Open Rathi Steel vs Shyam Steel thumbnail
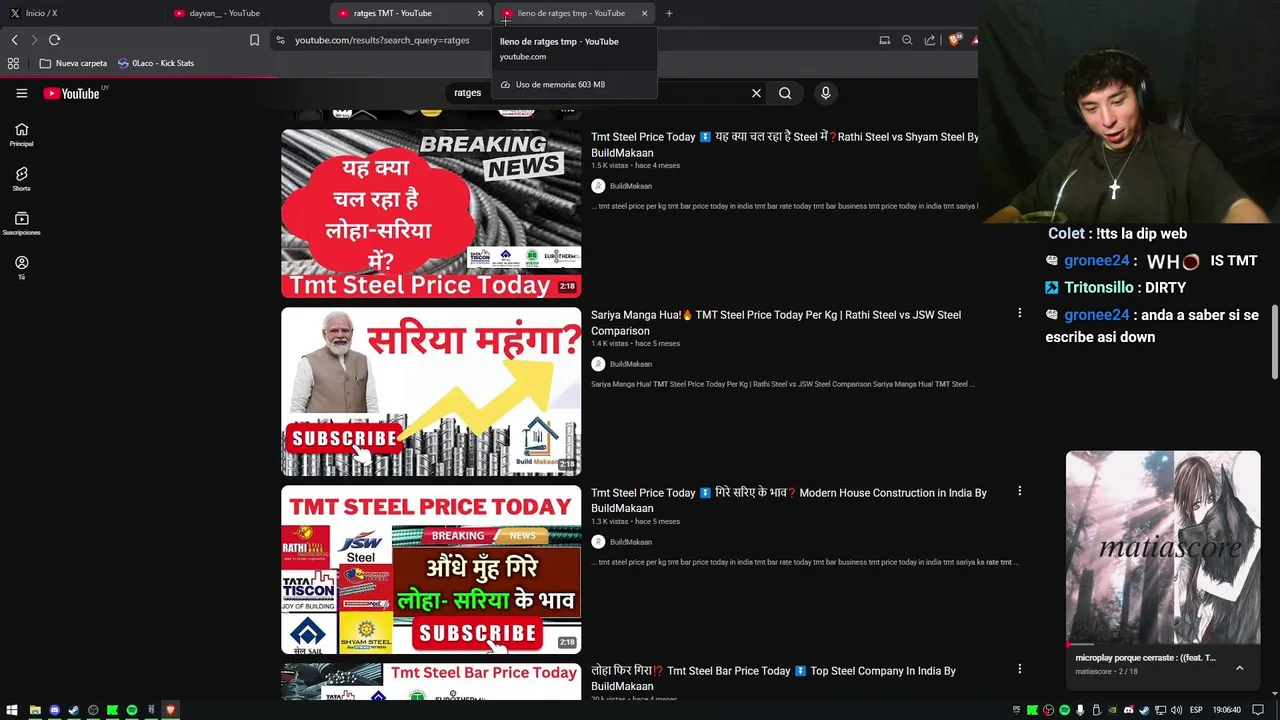This screenshot has width=1280, height=720. point(431,213)
